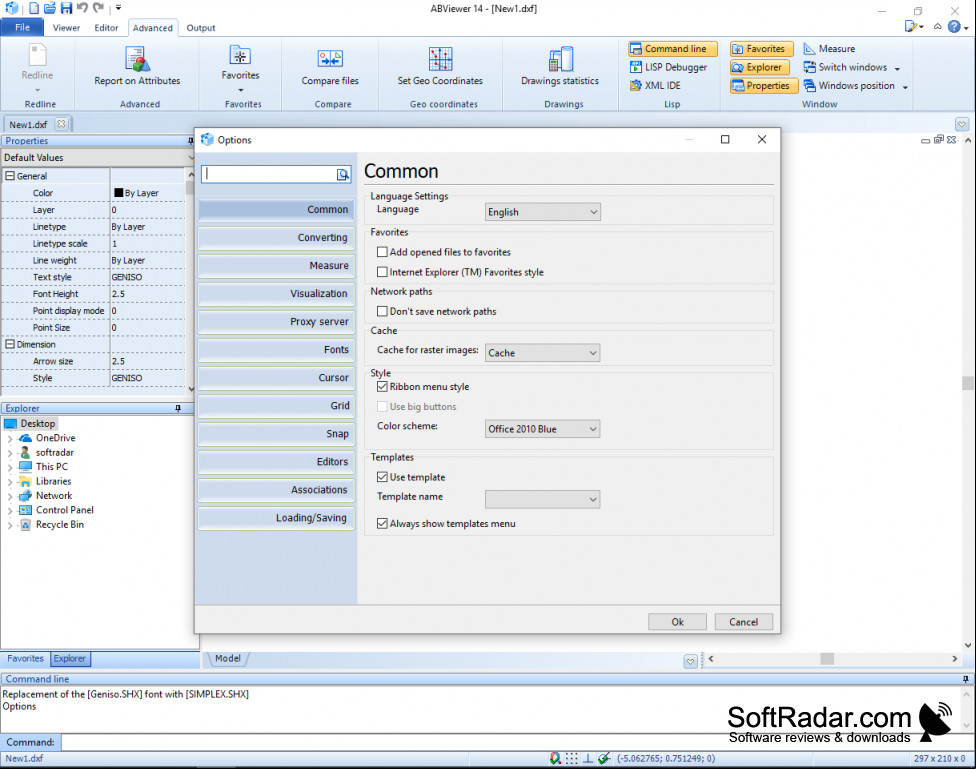This screenshot has width=976, height=769.
Task: Open the Language dropdown
Action: pos(542,212)
